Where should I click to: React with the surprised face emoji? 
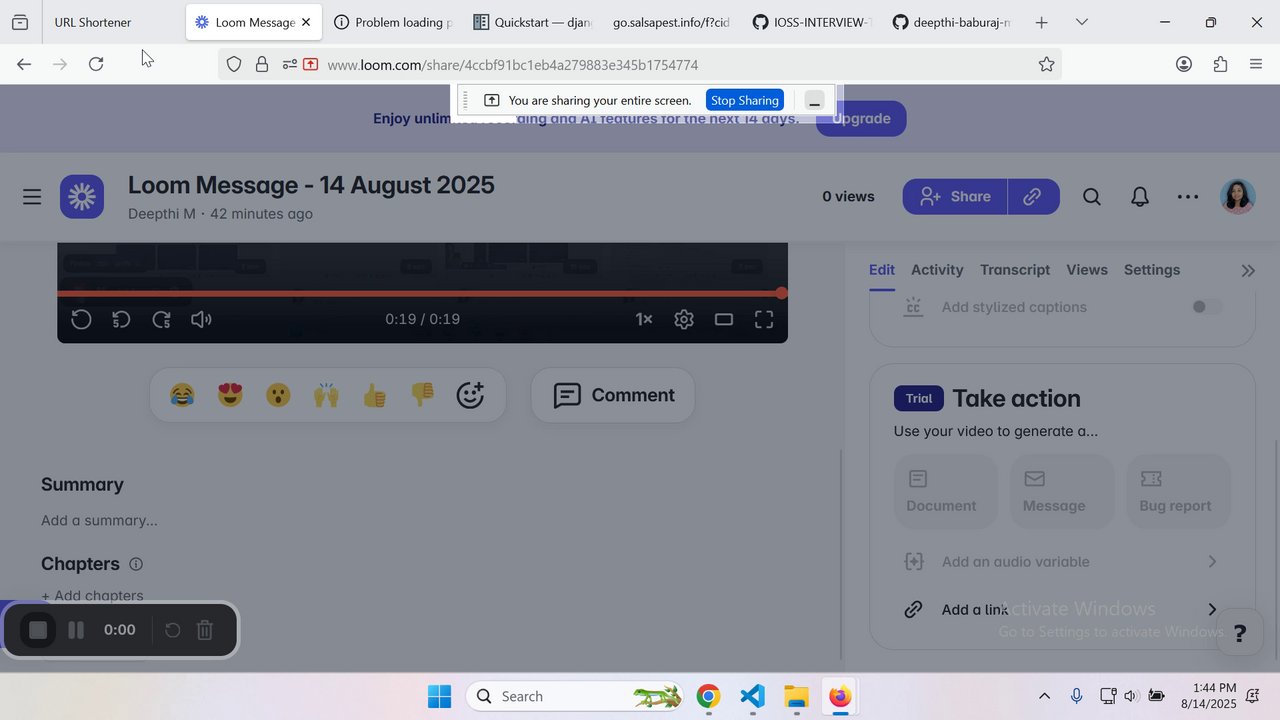[x=278, y=395]
